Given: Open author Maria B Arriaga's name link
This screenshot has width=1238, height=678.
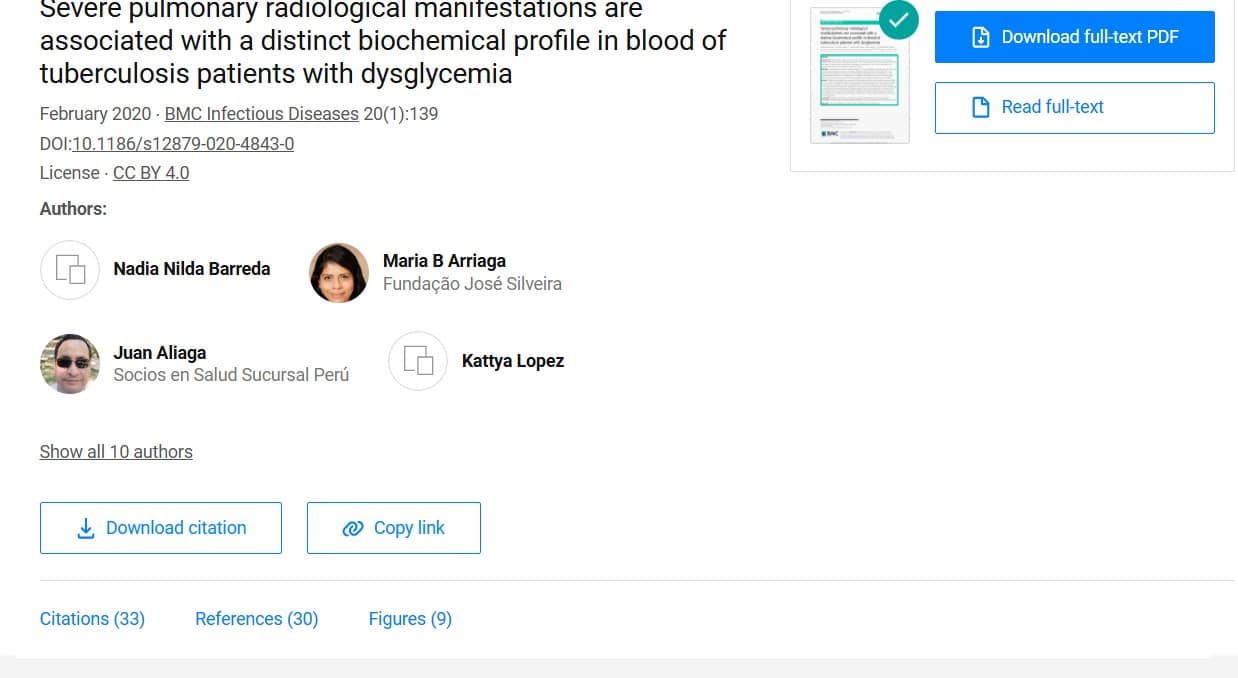Looking at the screenshot, I should point(444,261).
